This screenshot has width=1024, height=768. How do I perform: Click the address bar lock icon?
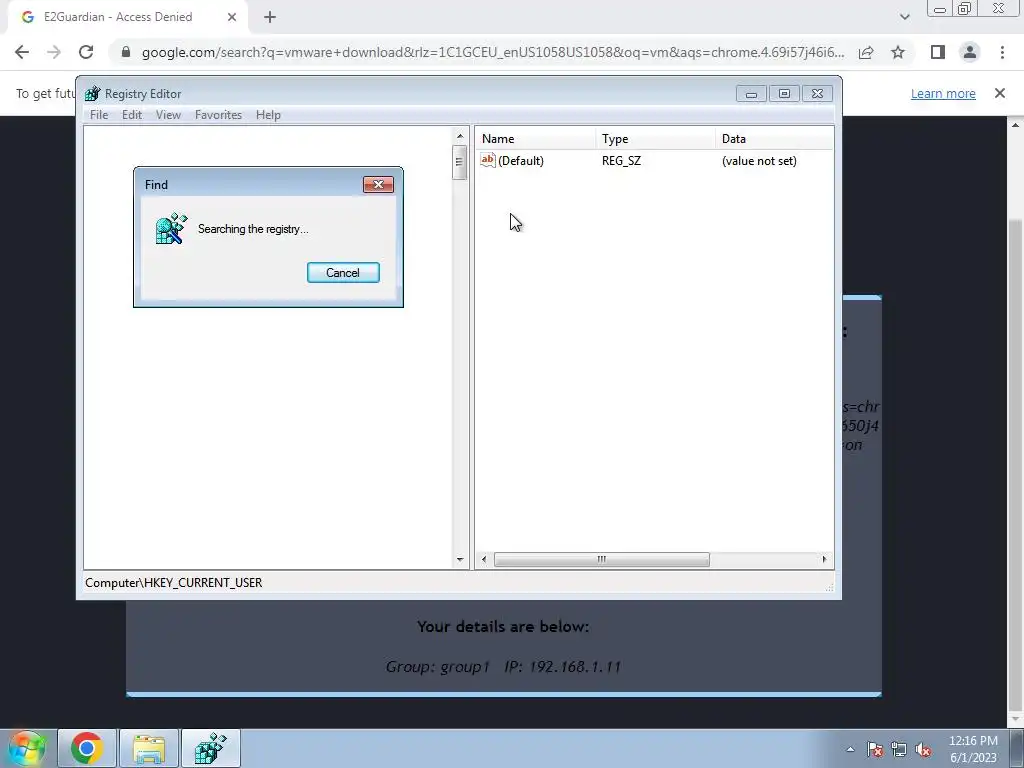[126, 52]
